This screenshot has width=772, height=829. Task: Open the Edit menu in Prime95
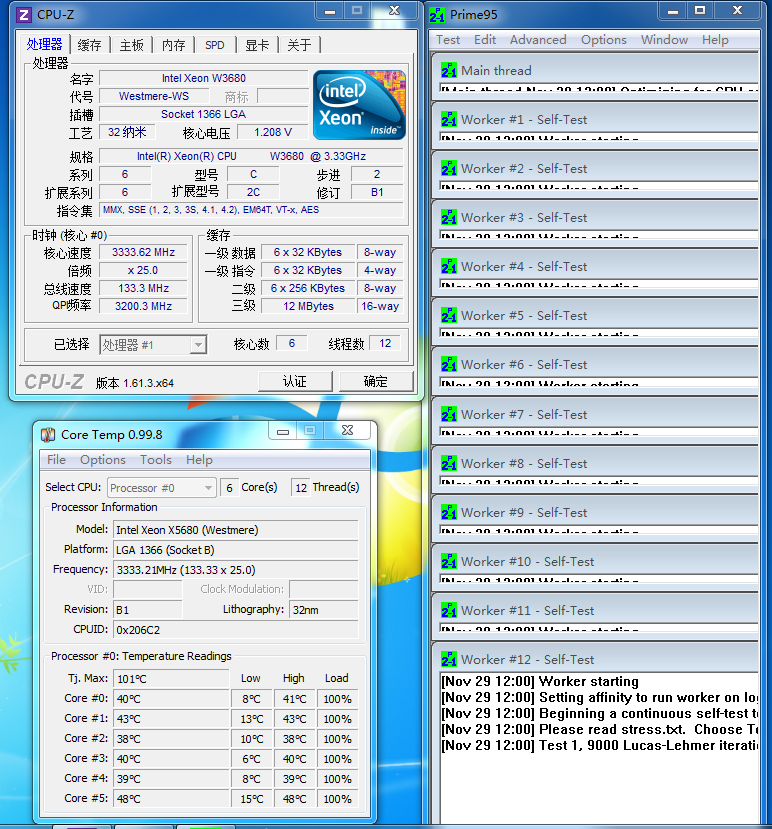point(485,40)
